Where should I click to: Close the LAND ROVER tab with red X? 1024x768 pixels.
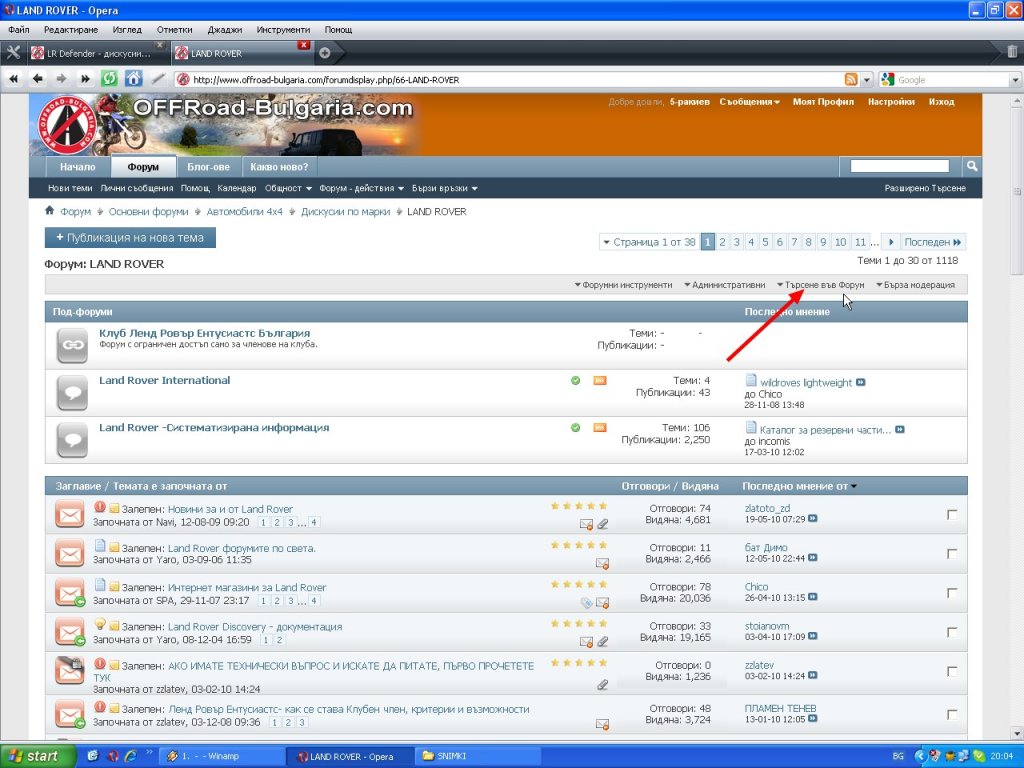304,45
